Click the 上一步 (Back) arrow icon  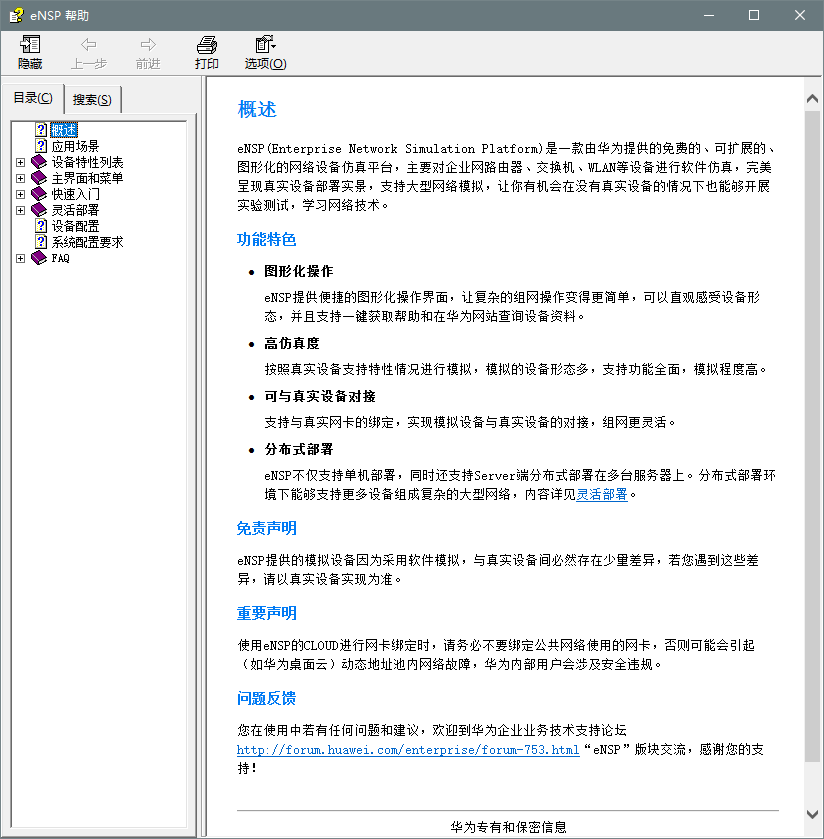pos(89,44)
